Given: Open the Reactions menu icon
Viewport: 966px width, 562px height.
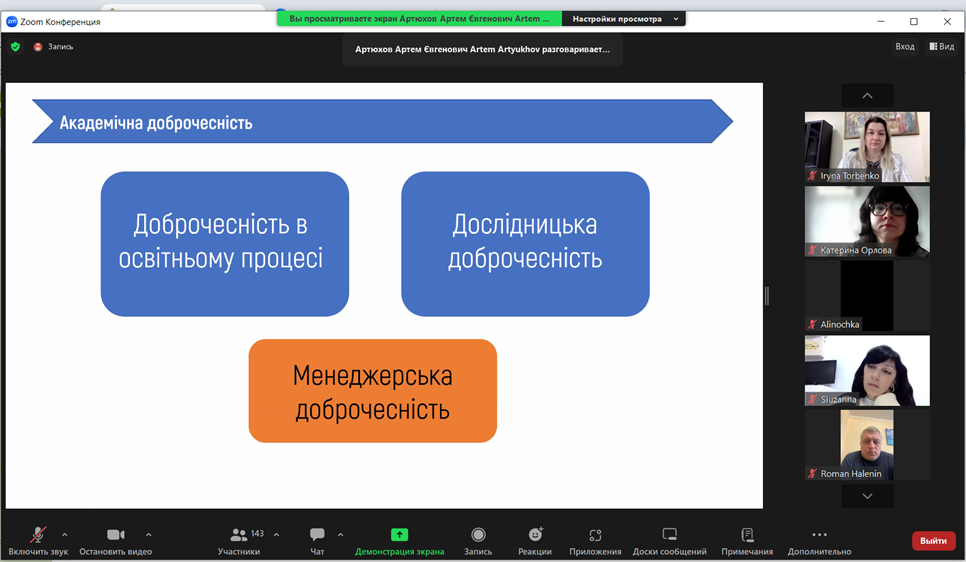Looking at the screenshot, I should coord(535,535).
